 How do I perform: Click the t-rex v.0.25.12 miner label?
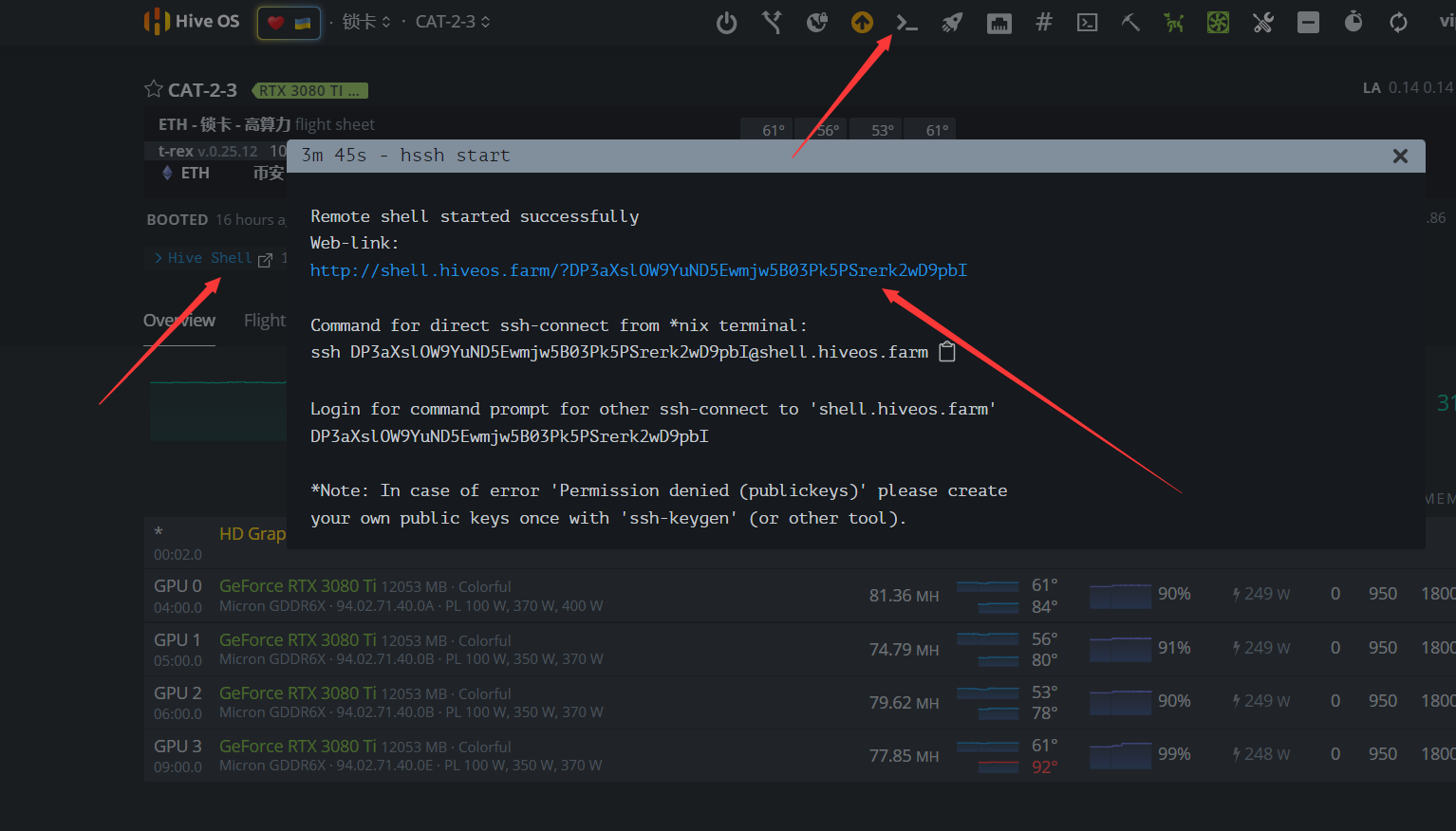click(x=207, y=151)
